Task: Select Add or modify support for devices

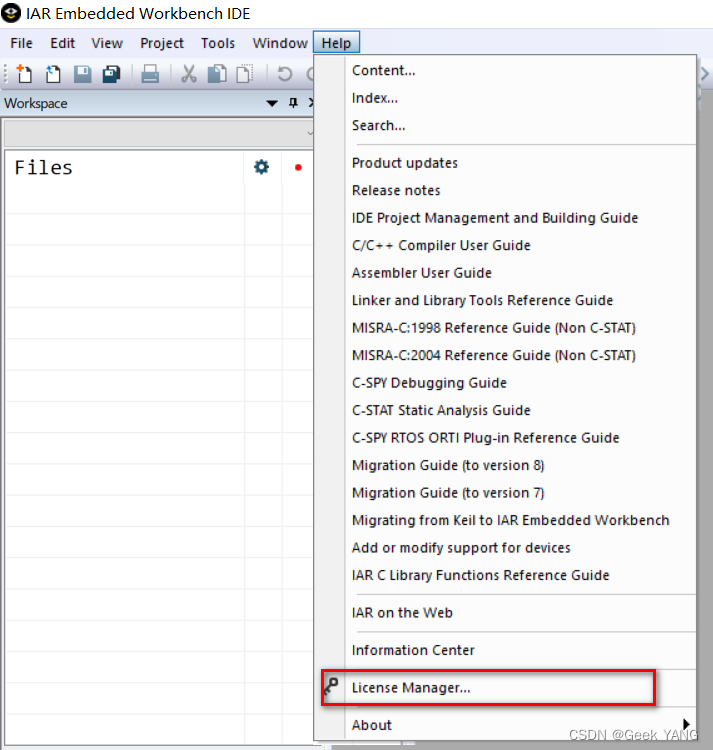Action: pos(505,548)
